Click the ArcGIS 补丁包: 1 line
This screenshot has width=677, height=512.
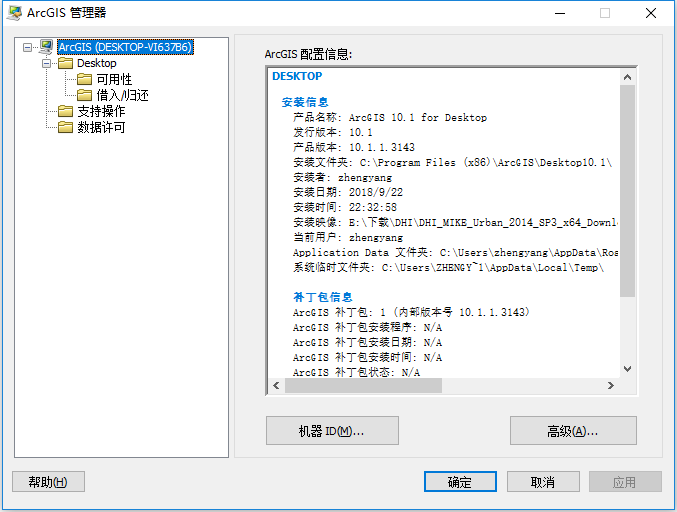tap(411, 312)
